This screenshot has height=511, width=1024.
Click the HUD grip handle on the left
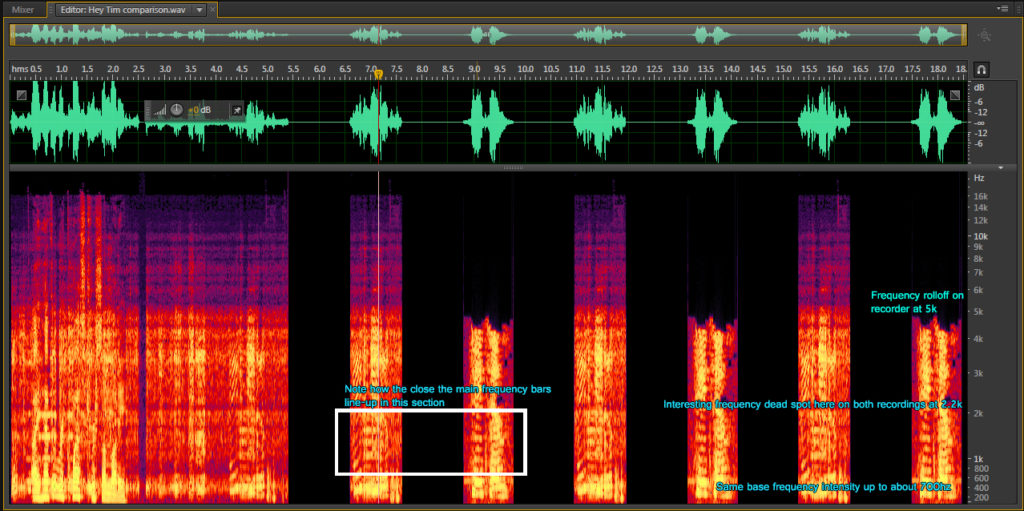[x=149, y=110]
